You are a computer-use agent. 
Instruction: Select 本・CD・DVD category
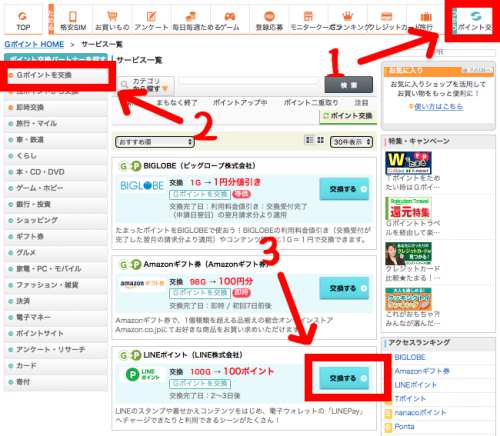pos(56,172)
